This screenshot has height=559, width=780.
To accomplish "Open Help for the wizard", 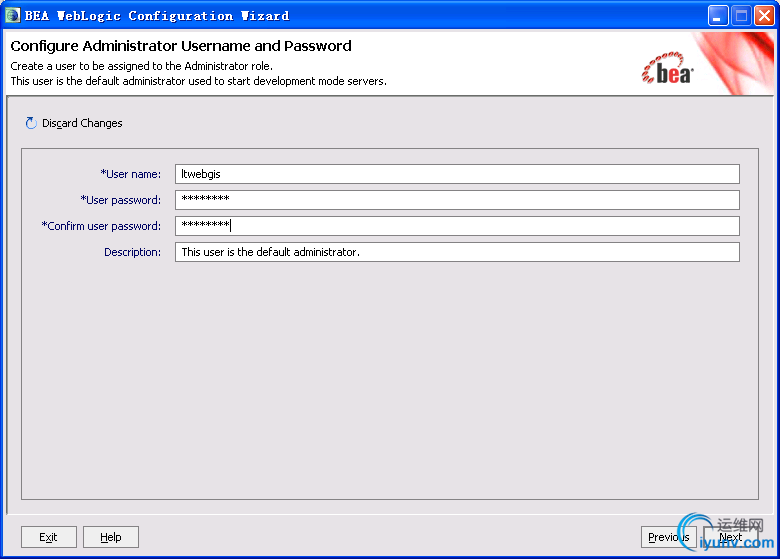I will click(110, 537).
